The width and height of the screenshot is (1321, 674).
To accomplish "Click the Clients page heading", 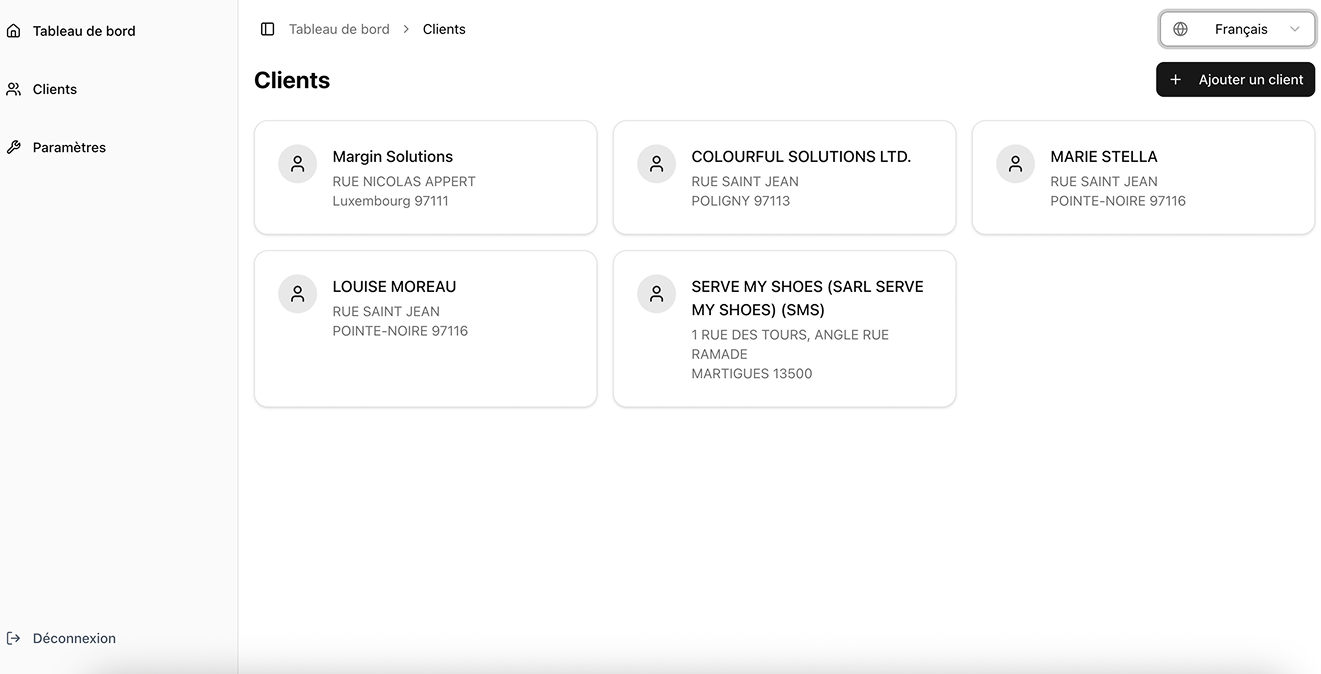I will click(292, 80).
